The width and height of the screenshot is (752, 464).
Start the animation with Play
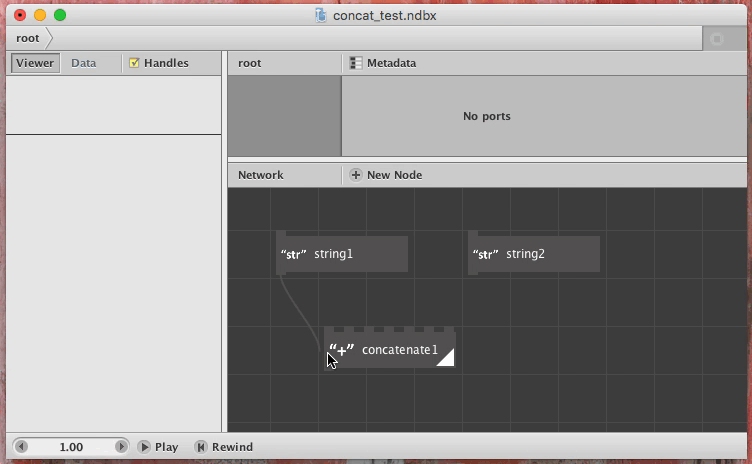pyautogui.click(x=158, y=447)
